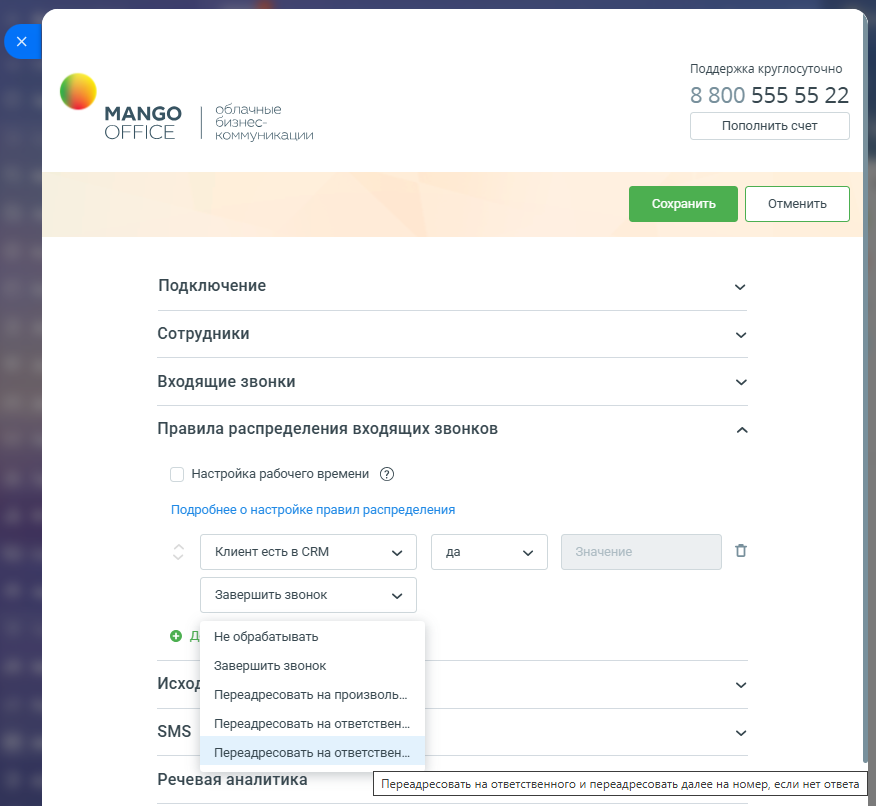Viewport: 876px width, 806px height.
Task: Open Подробнее о настройке правил распределения link
Action: pos(313,510)
